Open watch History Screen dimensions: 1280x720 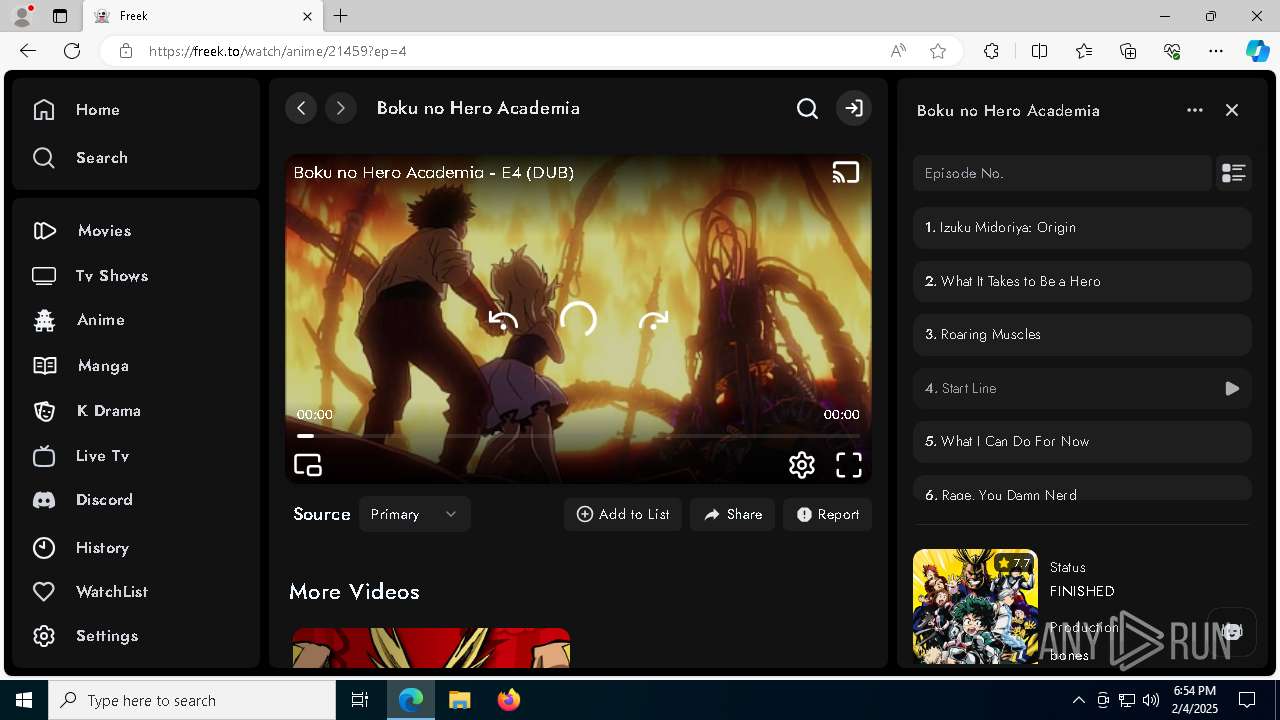coord(80,548)
